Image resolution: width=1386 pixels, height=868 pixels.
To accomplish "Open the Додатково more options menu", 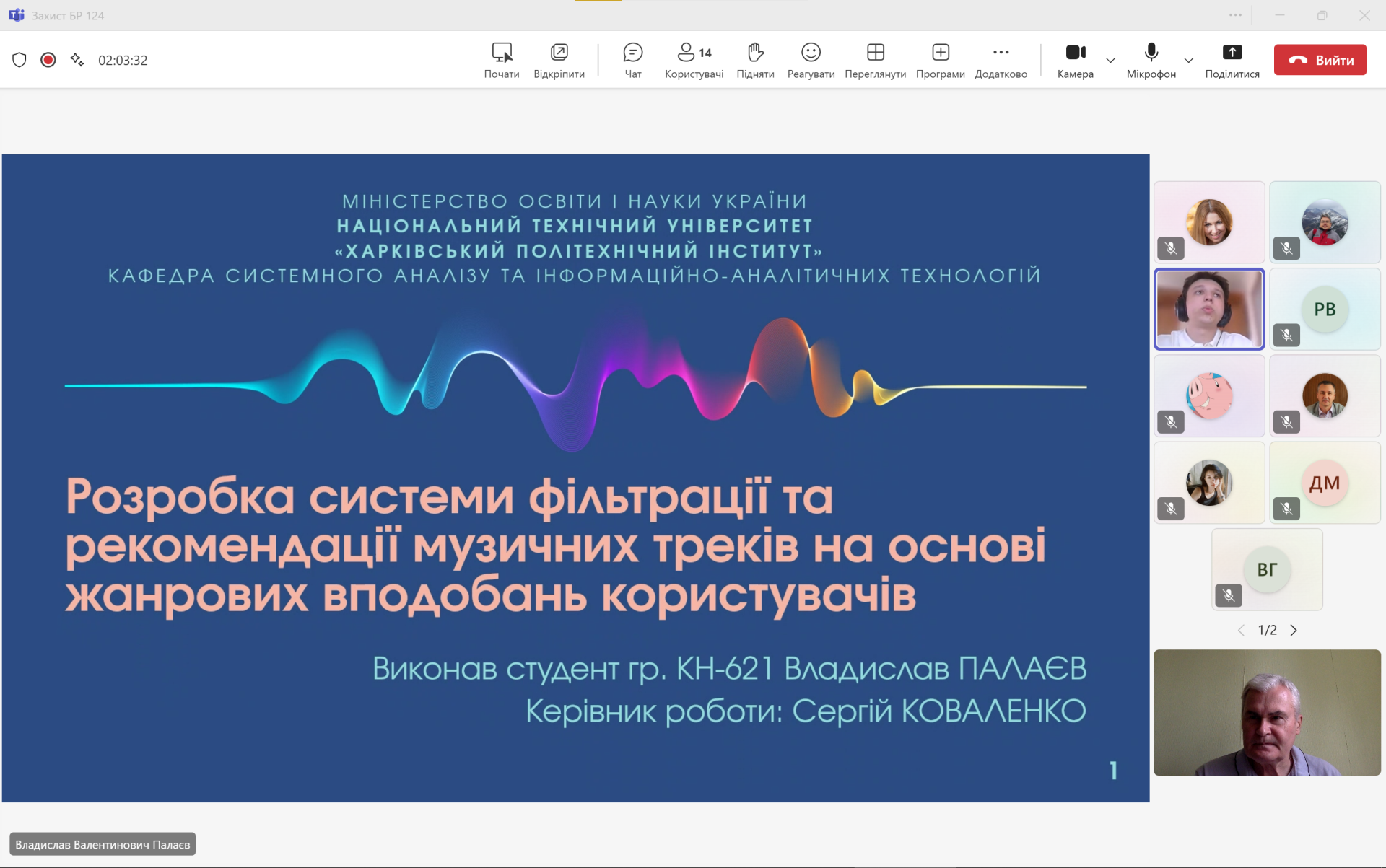I will [1001, 60].
